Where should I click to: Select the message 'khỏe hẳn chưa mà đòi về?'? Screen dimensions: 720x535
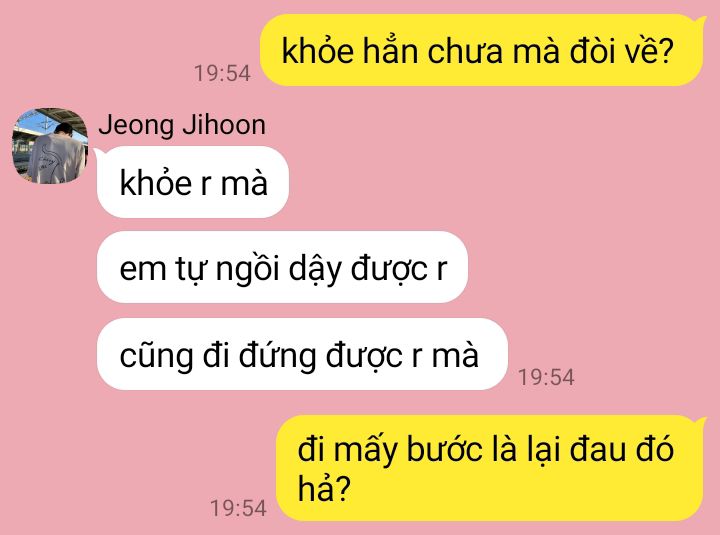click(x=482, y=50)
